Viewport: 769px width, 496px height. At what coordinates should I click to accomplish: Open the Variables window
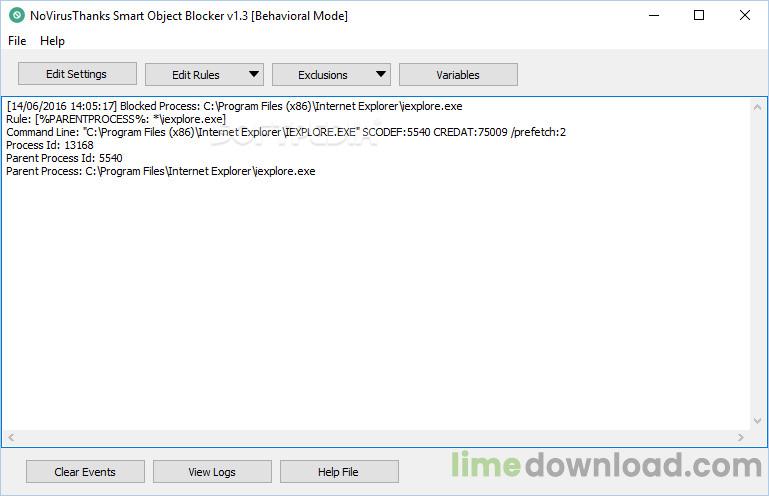[458, 75]
